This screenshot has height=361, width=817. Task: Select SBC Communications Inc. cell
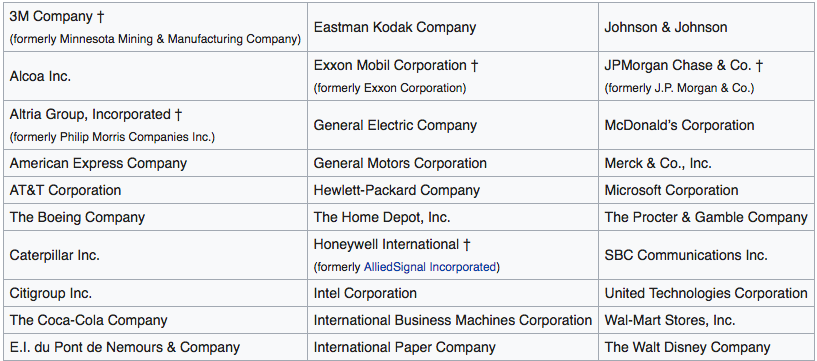pyautogui.click(x=707, y=255)
